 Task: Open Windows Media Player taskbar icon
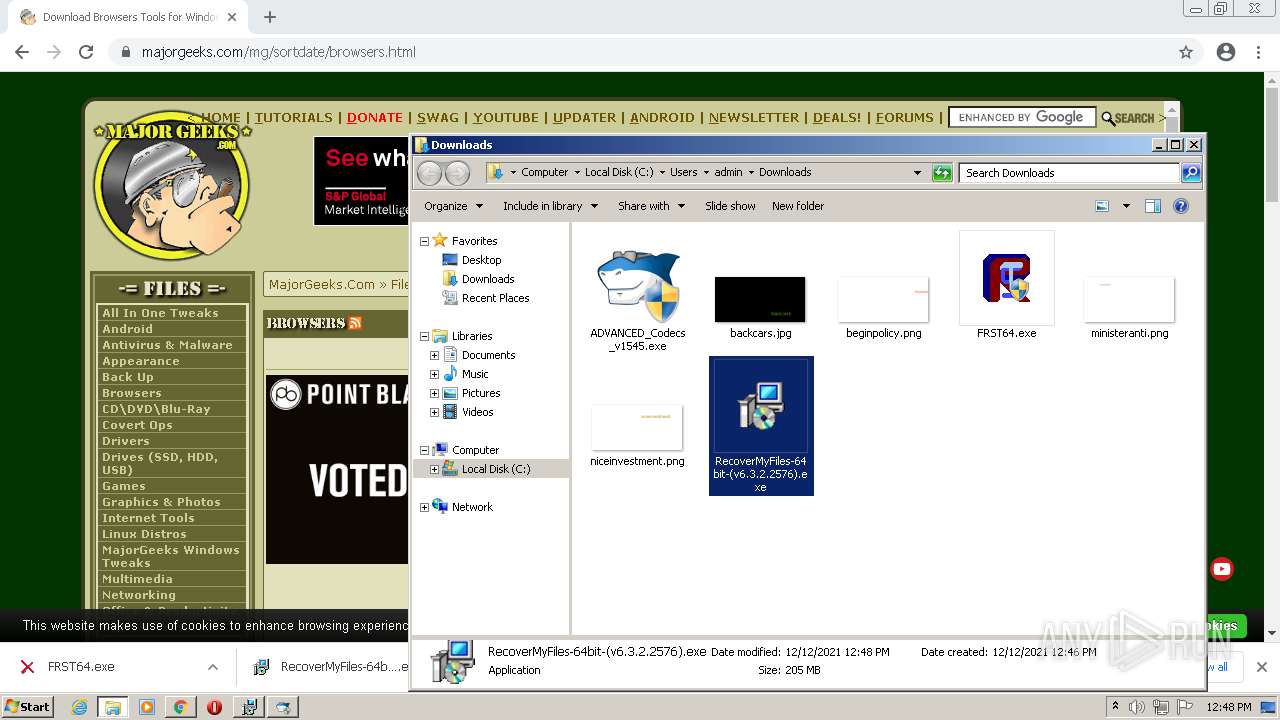pyautogui.click(x=147, y=707)
